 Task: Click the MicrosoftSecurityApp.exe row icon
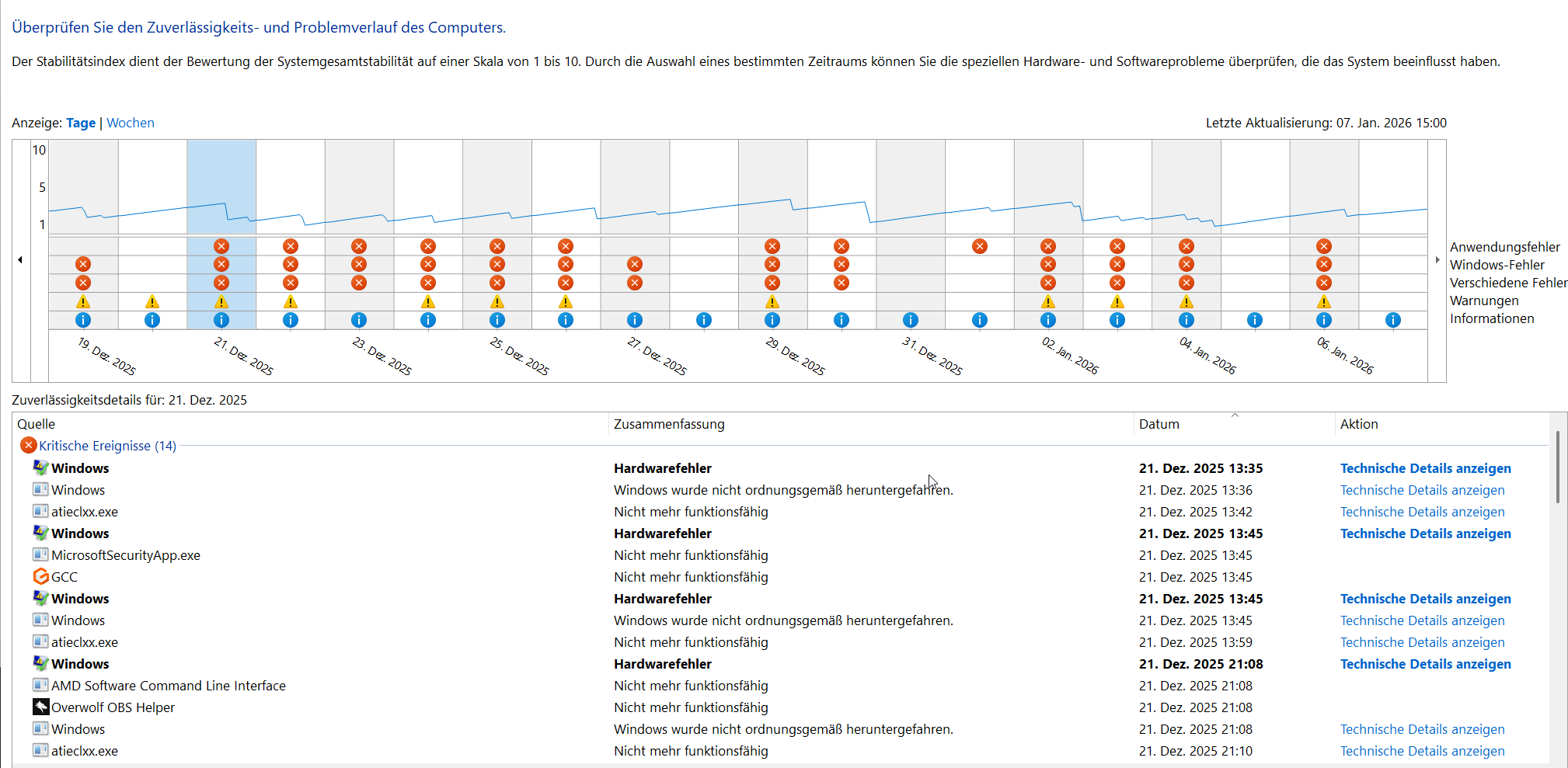(40, 554)
